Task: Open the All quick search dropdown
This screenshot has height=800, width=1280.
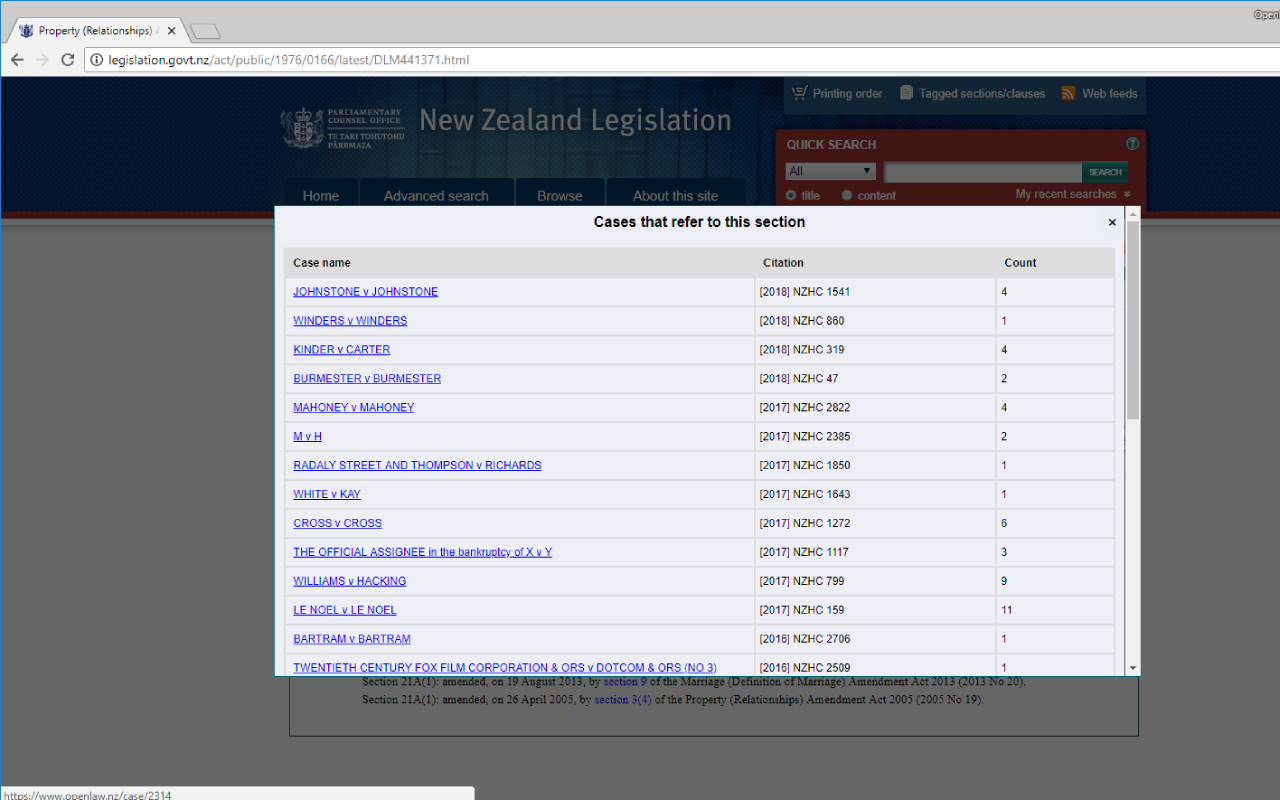Action: point(831,171)
